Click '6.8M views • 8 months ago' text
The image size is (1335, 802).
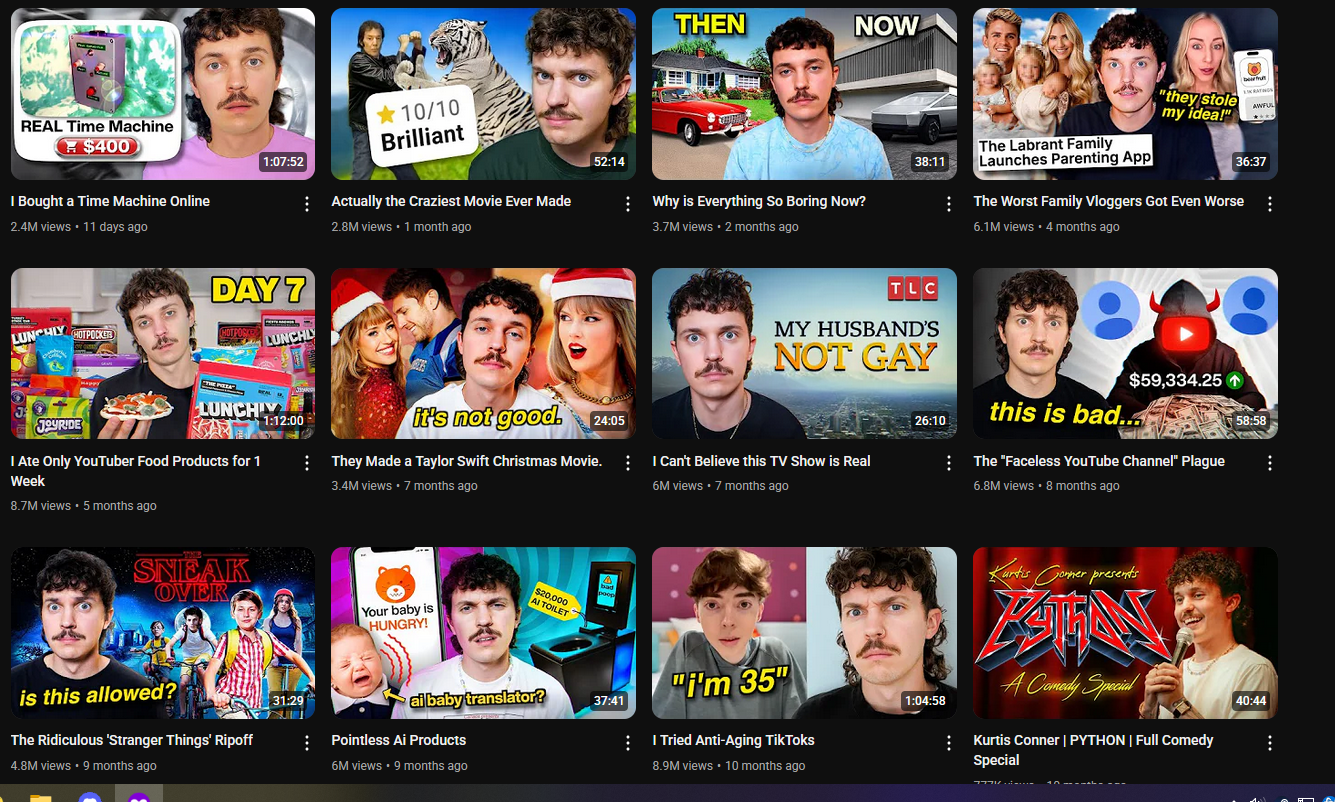coord(1047,486)
